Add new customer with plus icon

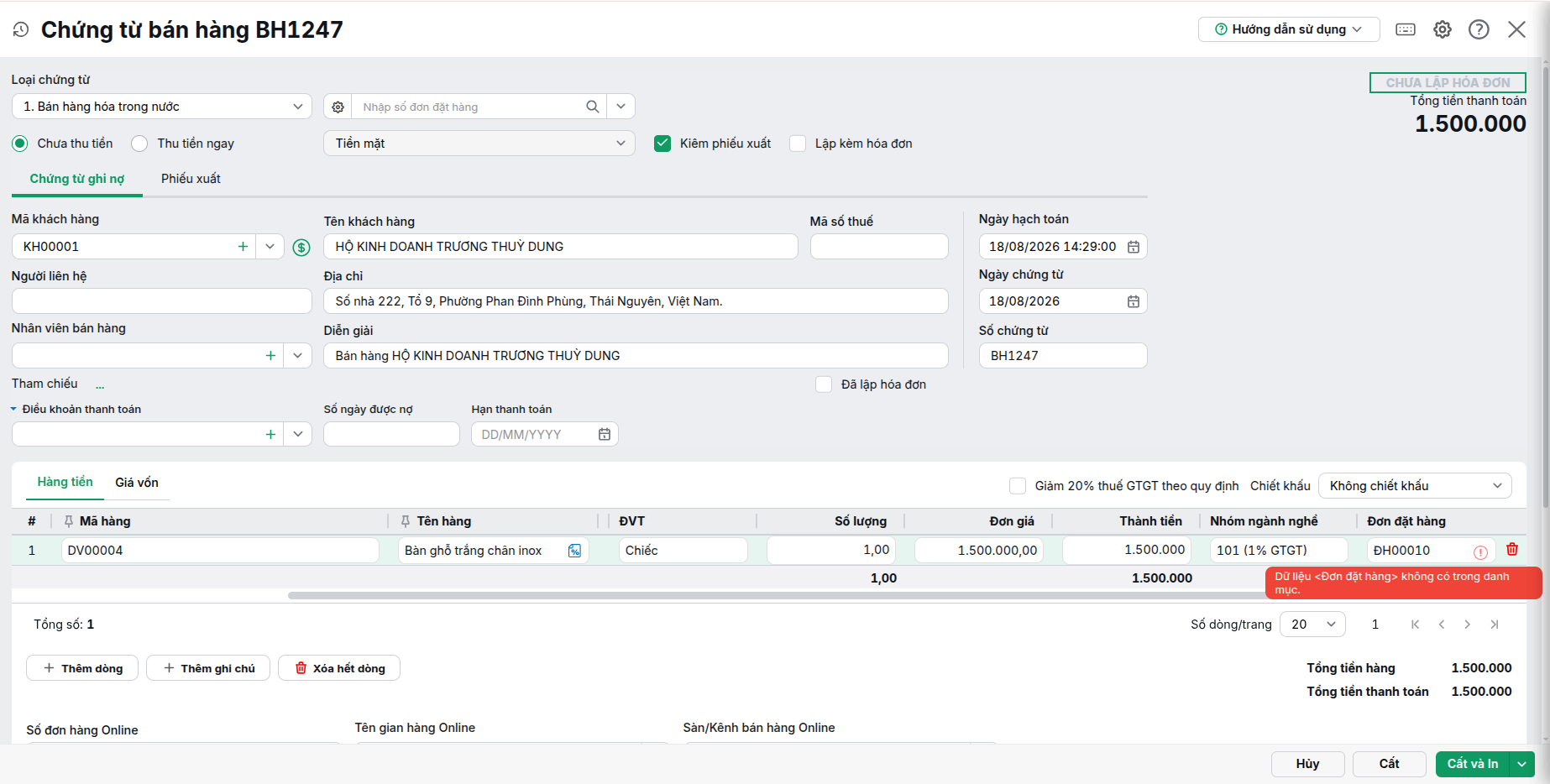point(243,247)
